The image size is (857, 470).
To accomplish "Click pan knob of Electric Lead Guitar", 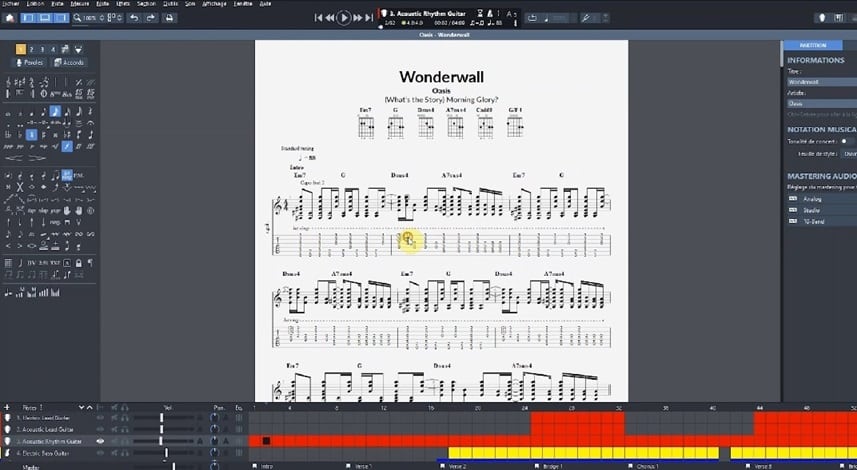I will pos(214,418).
